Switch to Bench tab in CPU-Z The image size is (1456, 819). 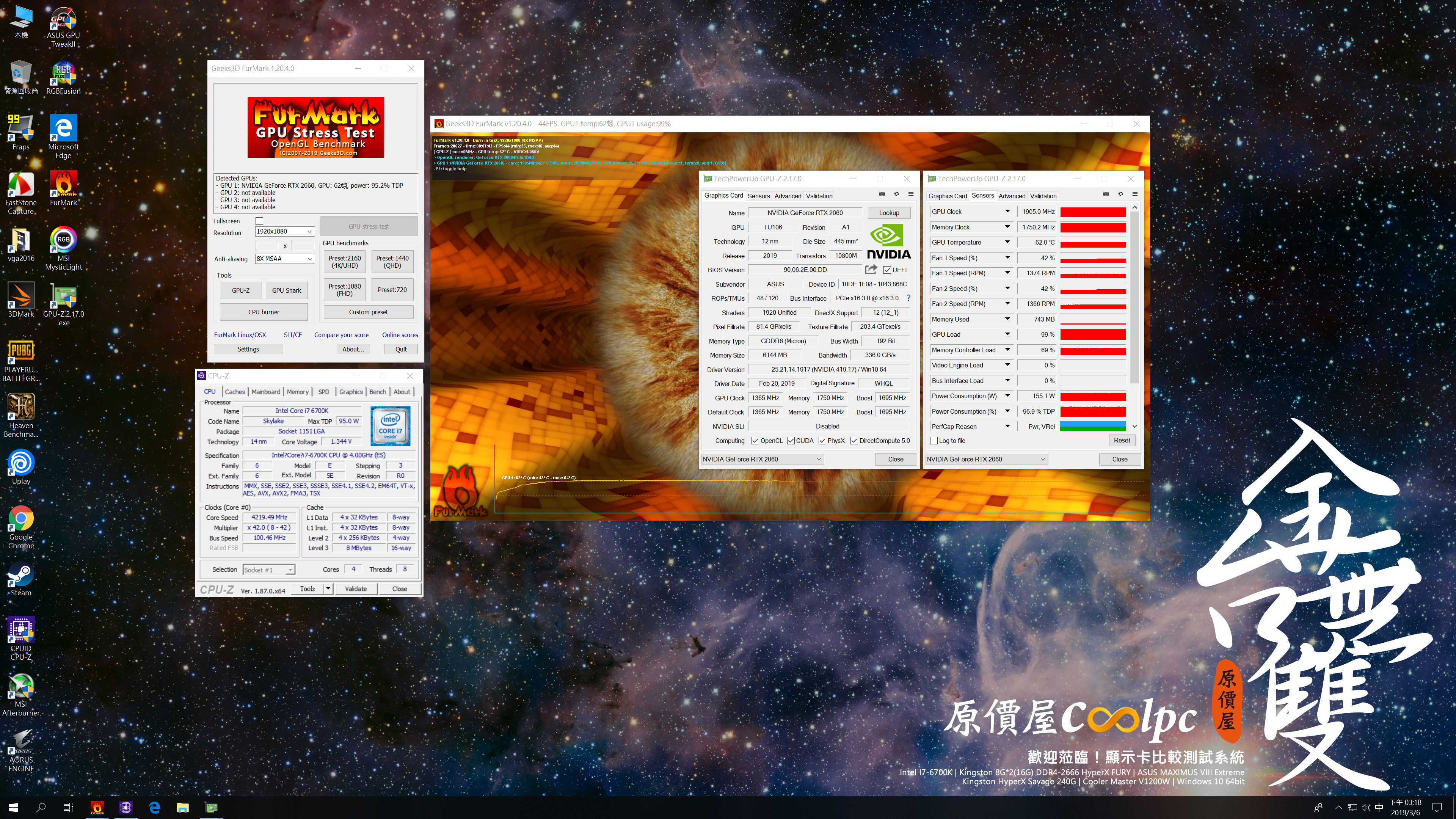pyautogui.click(x=378, y=392)
